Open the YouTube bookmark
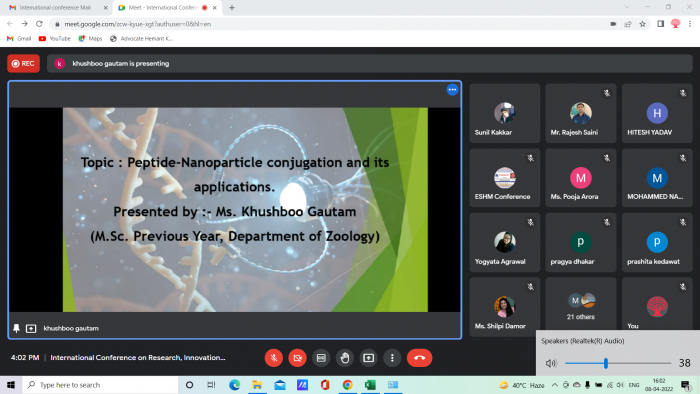 click(x=54, y=39)
